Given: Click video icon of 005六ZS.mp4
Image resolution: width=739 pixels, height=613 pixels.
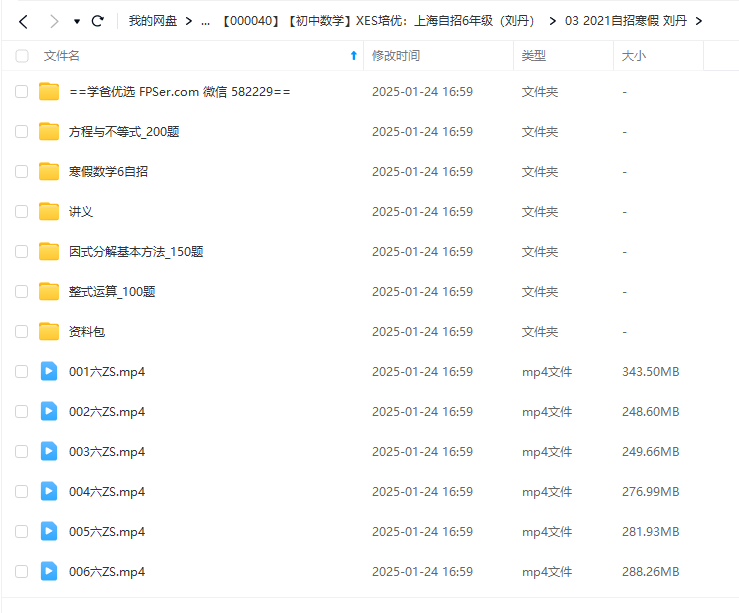Looking at the screenshot, I should (x=49, y=531).
